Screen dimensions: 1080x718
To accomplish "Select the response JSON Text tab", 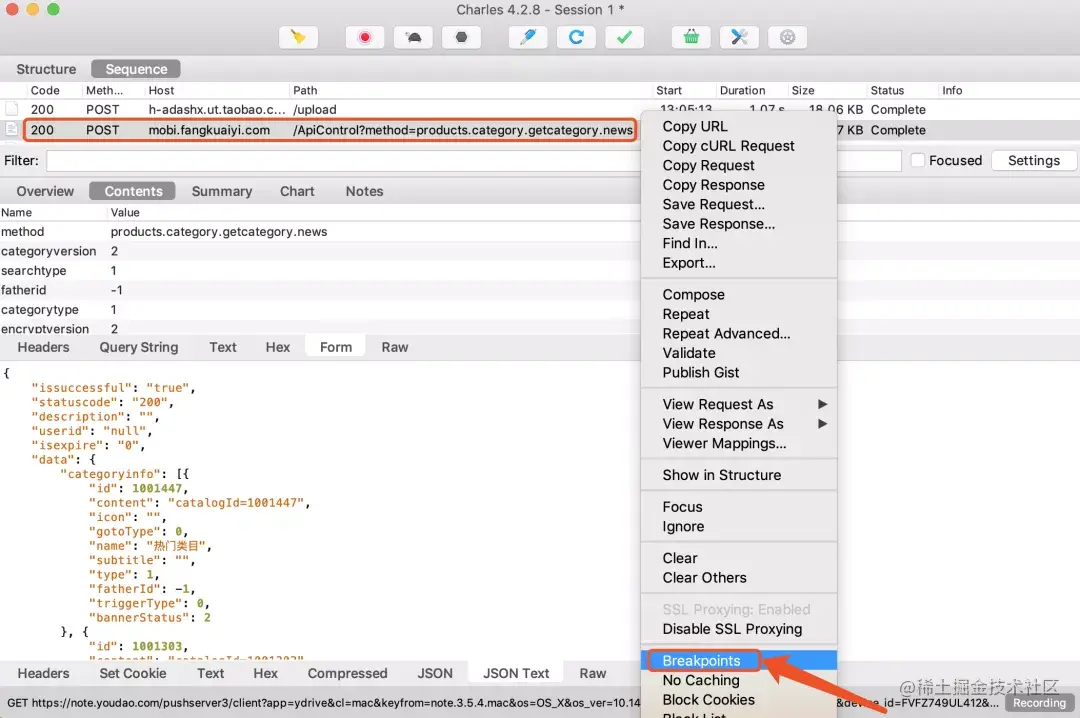I will [516, 673].
